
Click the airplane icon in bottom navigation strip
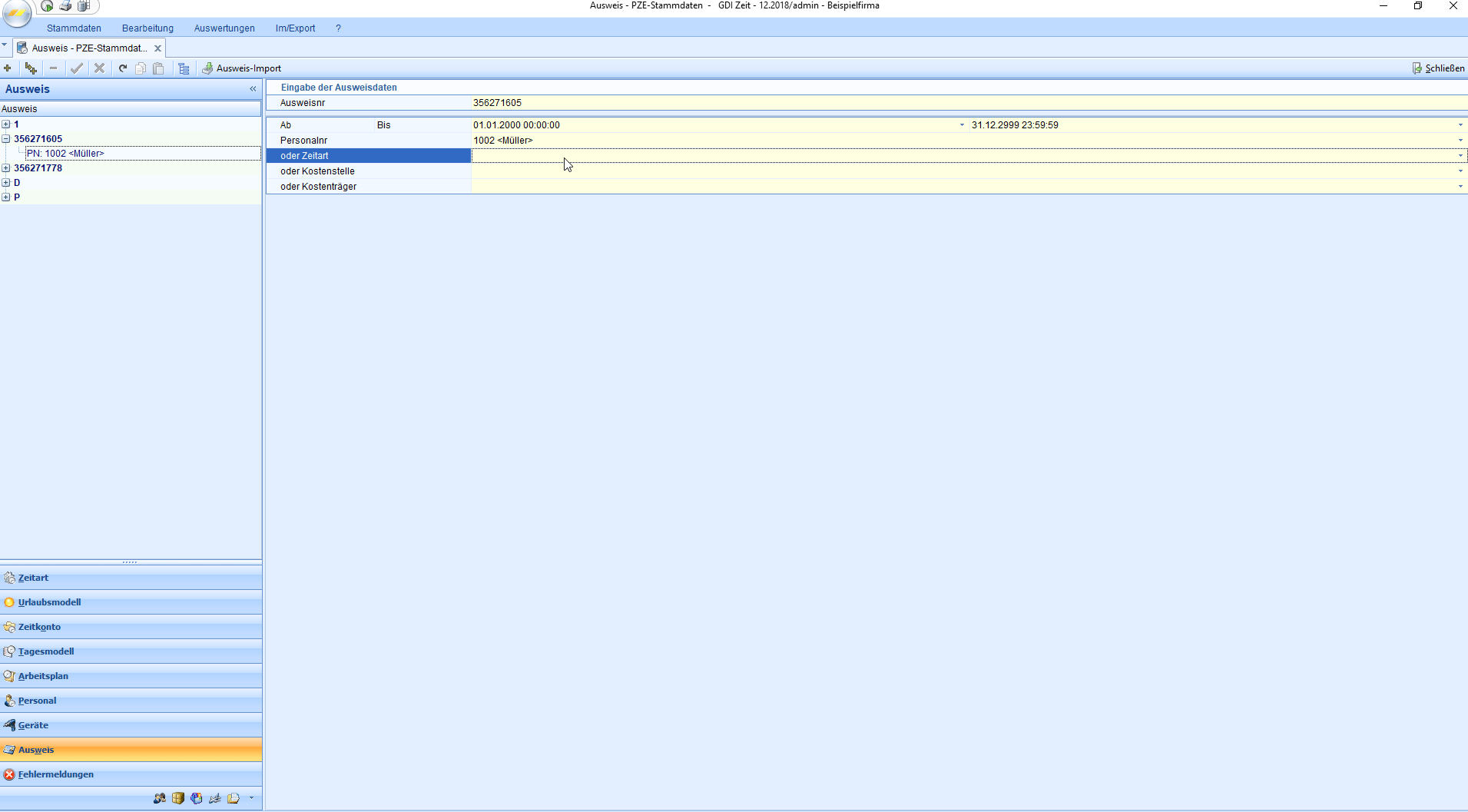(x=215, y=798)
